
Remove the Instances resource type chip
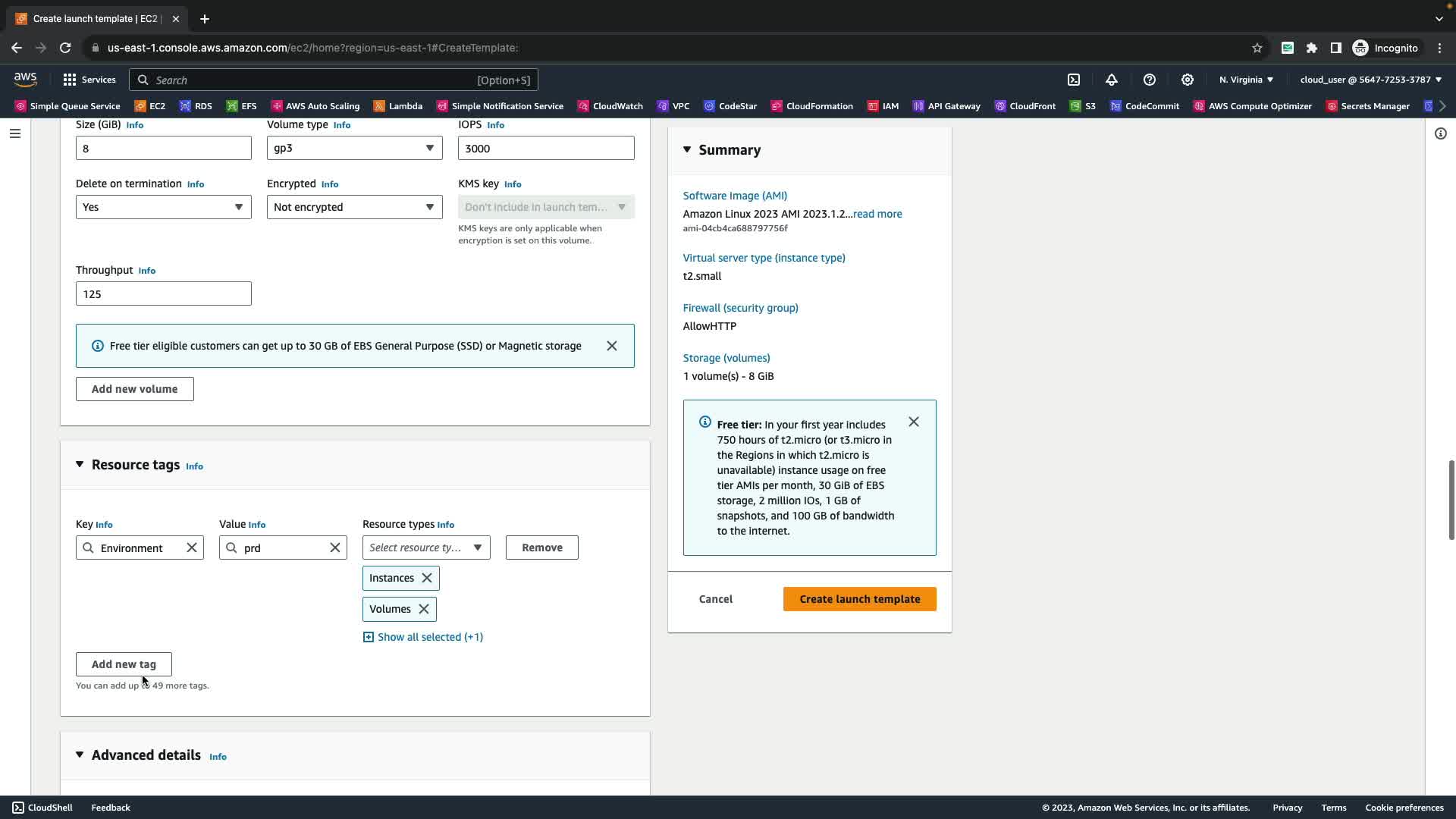(427, 578)
